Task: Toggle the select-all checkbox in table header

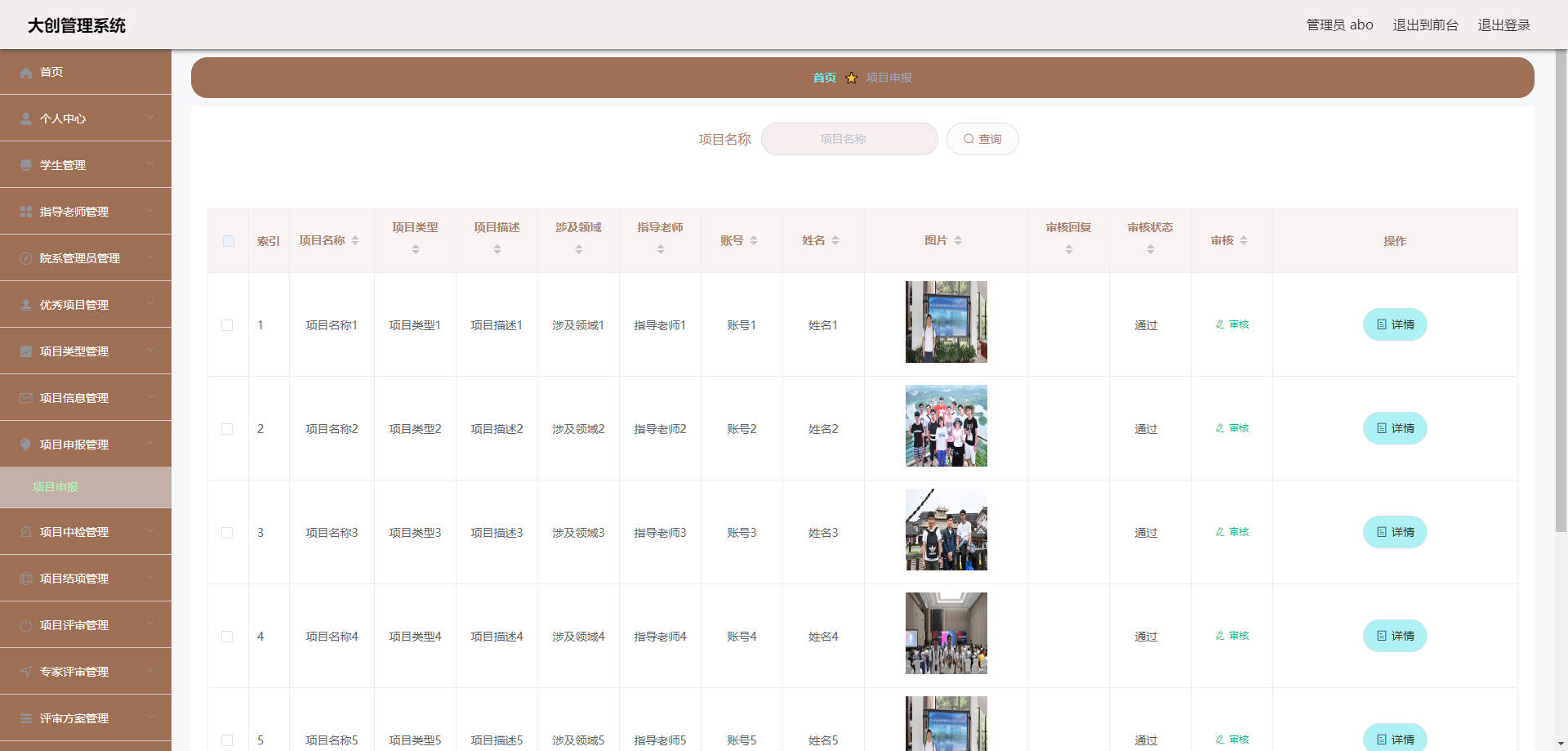Action: pyautogui.click(x=229, y=242)
